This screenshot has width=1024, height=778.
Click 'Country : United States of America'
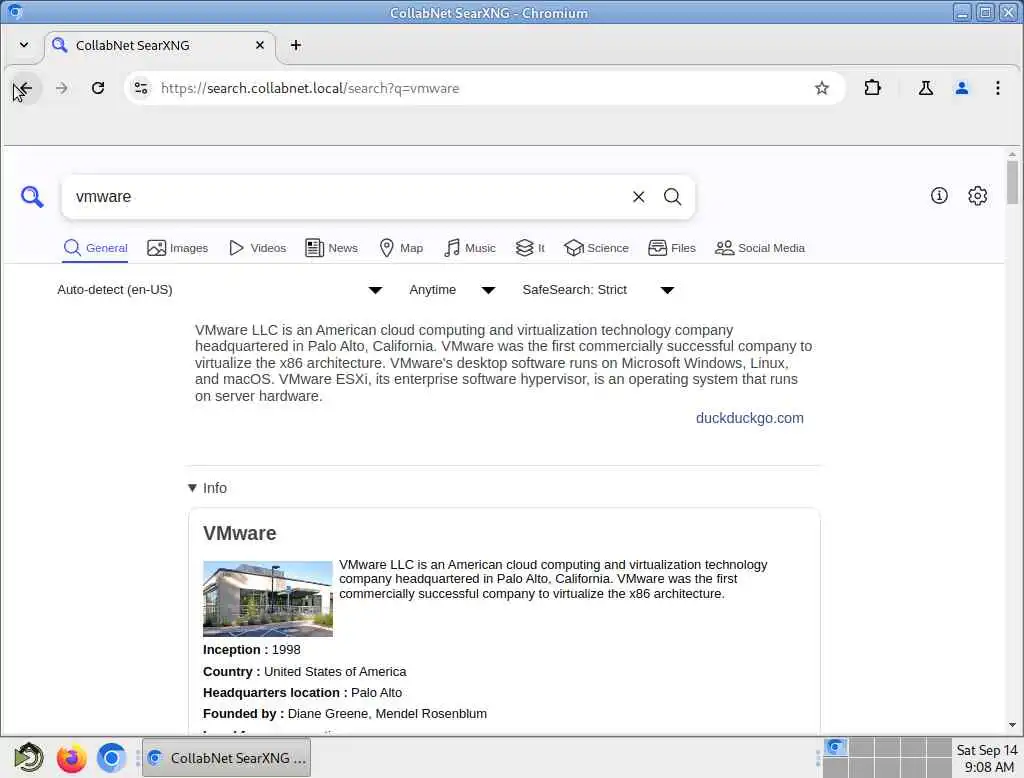[304, 672]
